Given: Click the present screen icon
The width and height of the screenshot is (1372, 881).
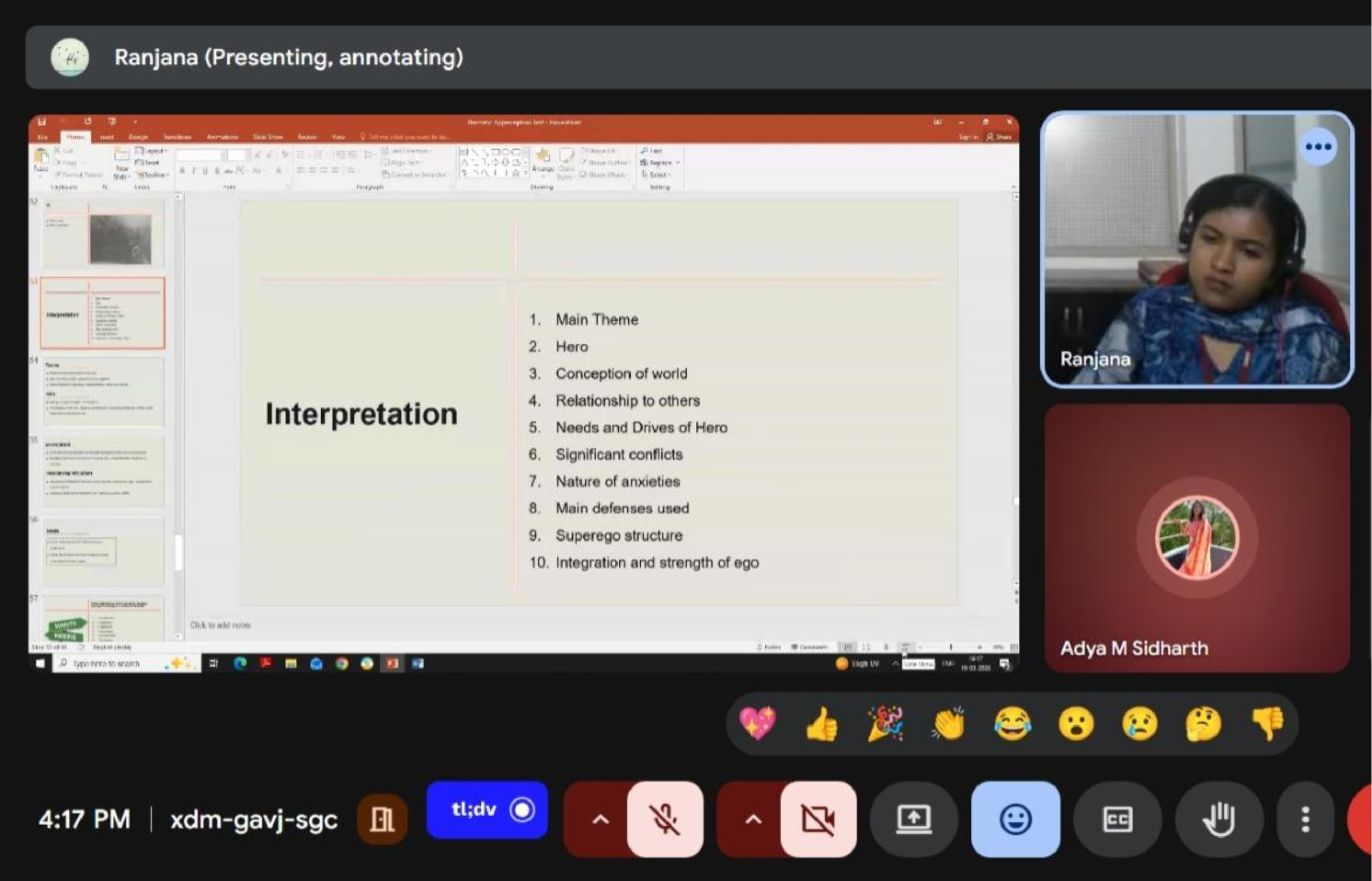Looking at the screenshot, I should pyautogui.click(x=913, y=819).
